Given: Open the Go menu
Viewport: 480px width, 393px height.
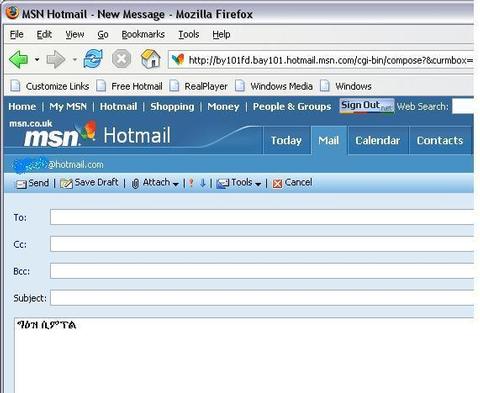Looking at the screenshot, I should (103, 34).
